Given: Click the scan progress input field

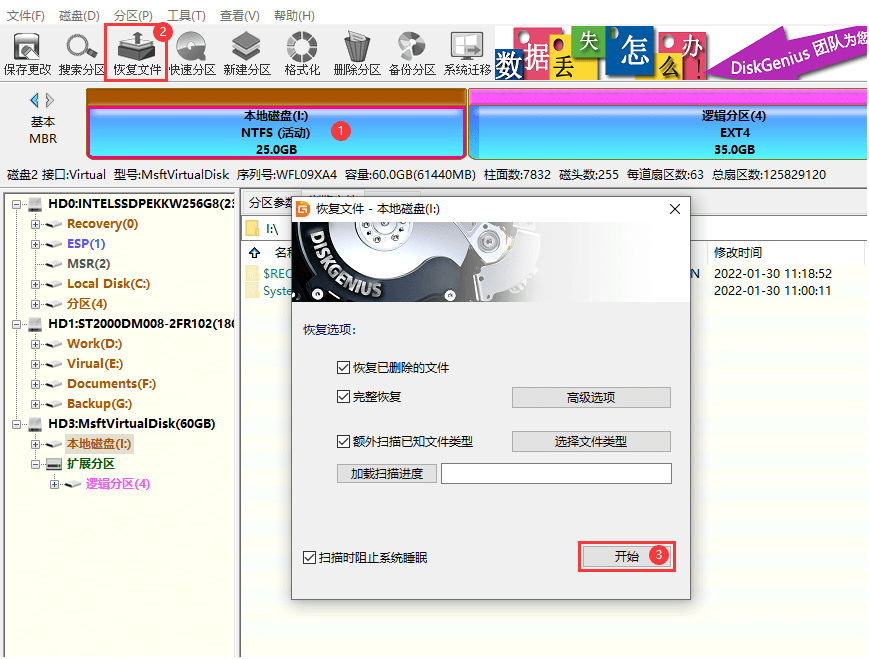Looking at the screenshot, I should (556, 472).
